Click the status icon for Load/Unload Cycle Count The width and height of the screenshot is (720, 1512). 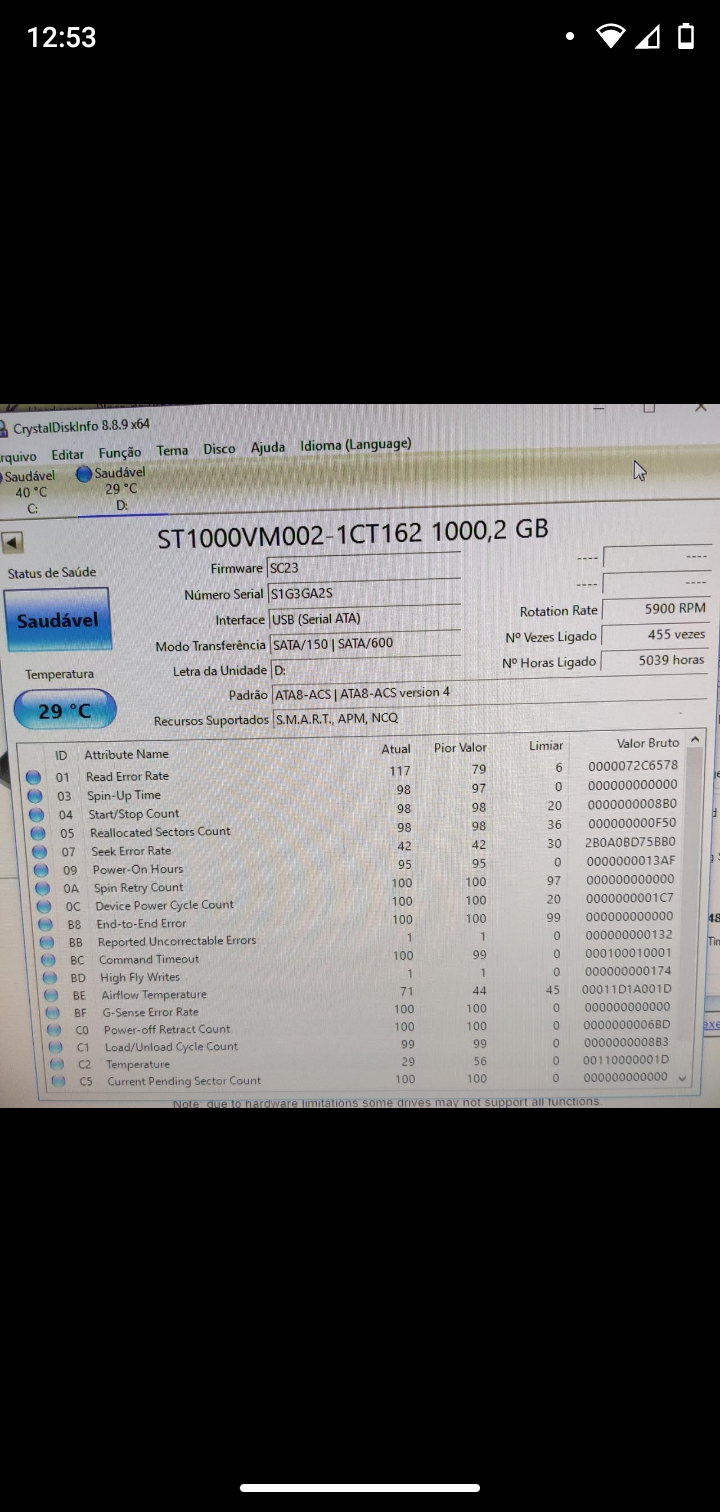coord(57,1048)
